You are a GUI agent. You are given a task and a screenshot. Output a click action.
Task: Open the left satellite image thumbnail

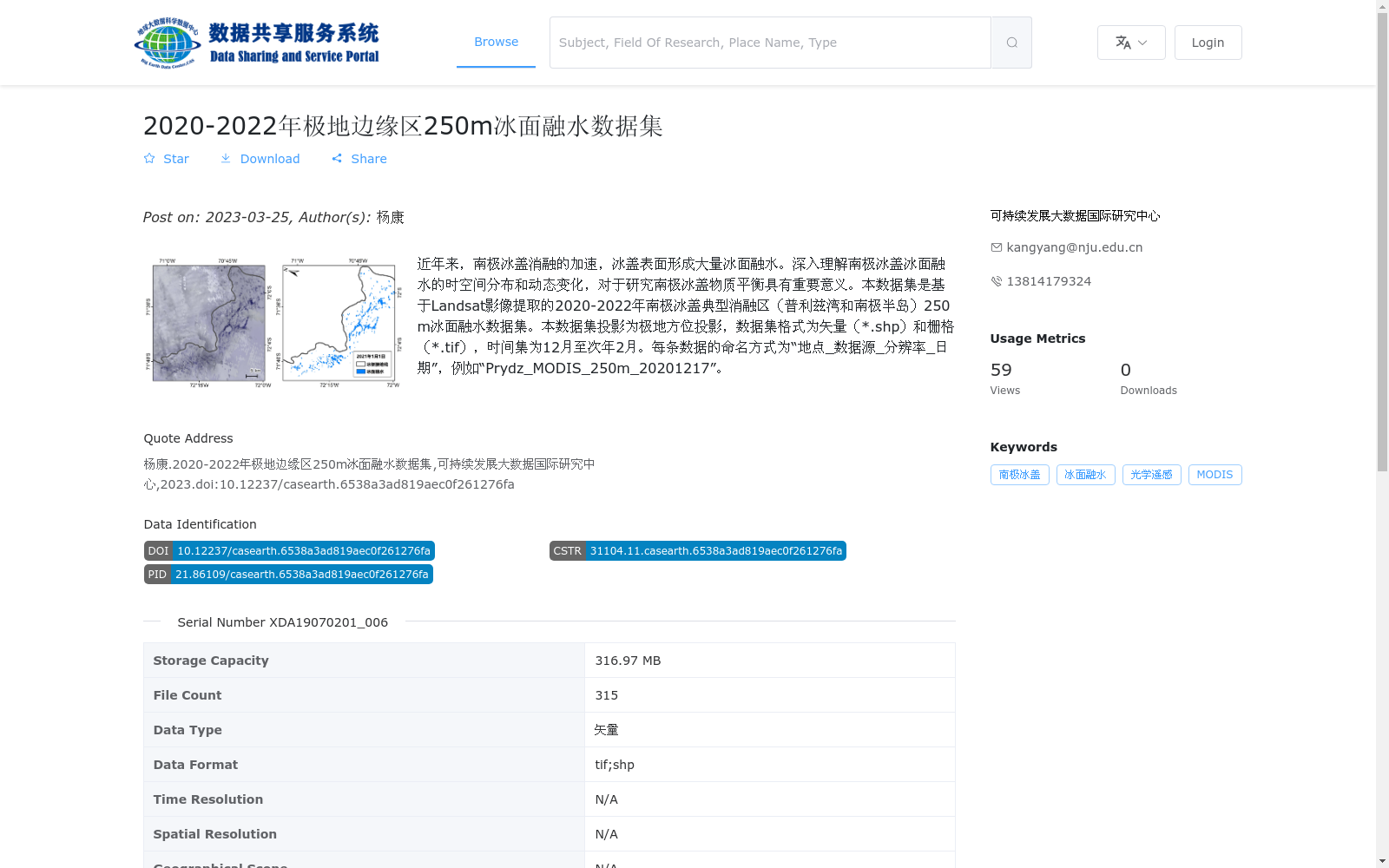pos(208,323)
